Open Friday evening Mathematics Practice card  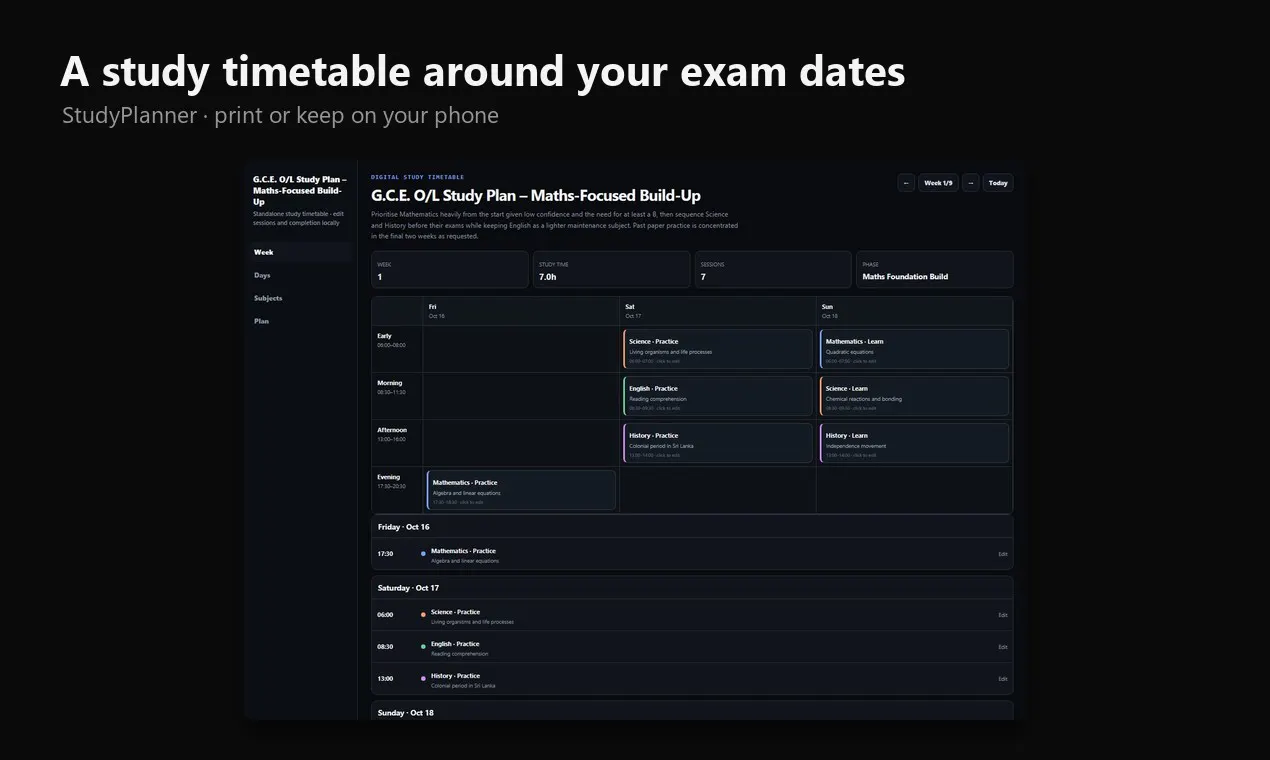tap(521, 490)
